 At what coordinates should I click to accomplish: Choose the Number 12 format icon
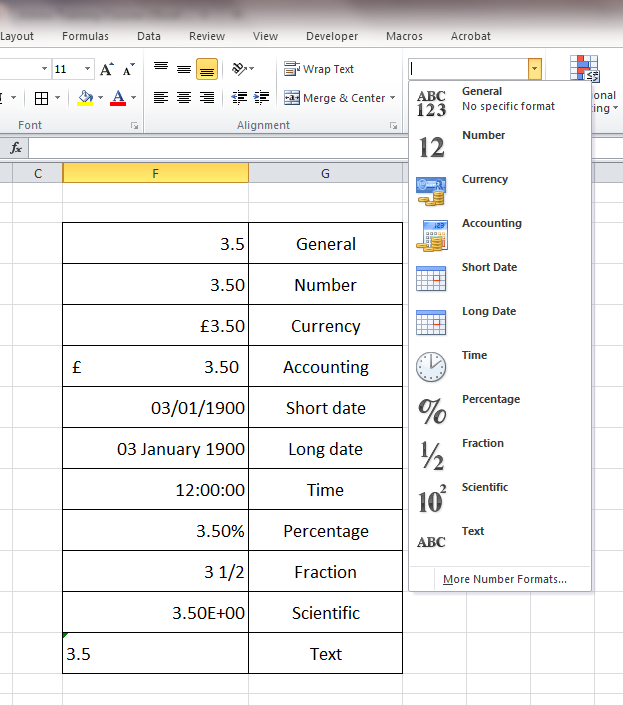[432, 147]
